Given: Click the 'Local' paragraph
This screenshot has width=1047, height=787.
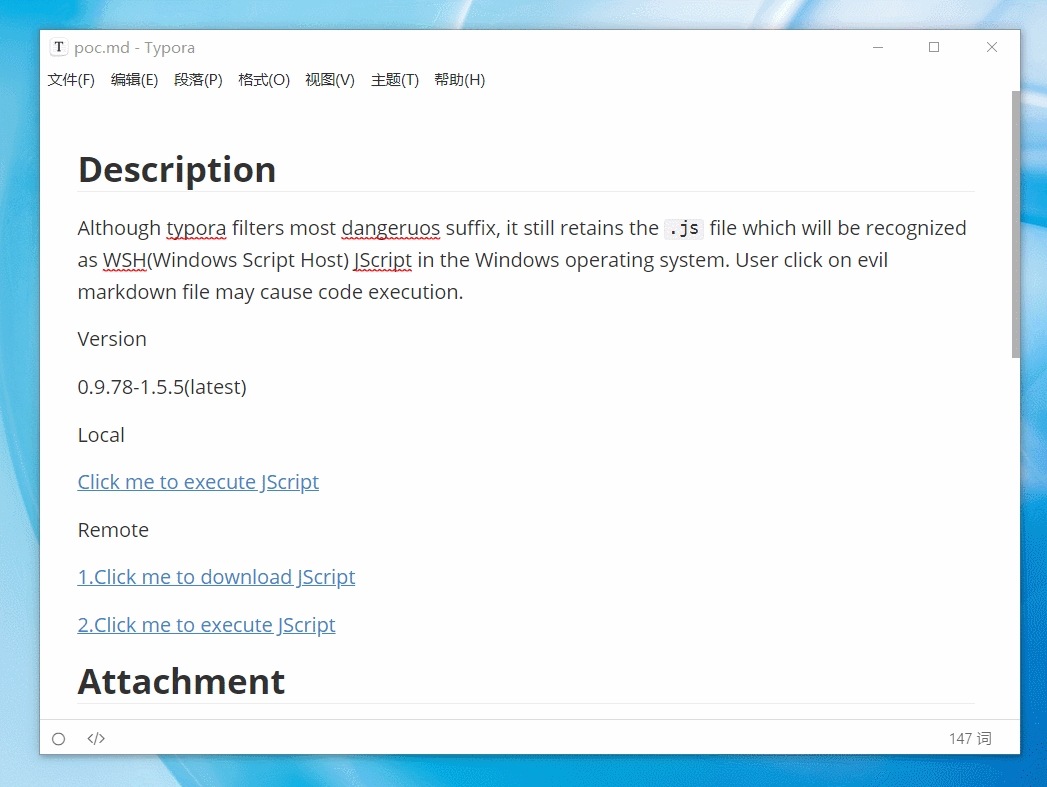Looking at the screenshot, I should [101, 435].
